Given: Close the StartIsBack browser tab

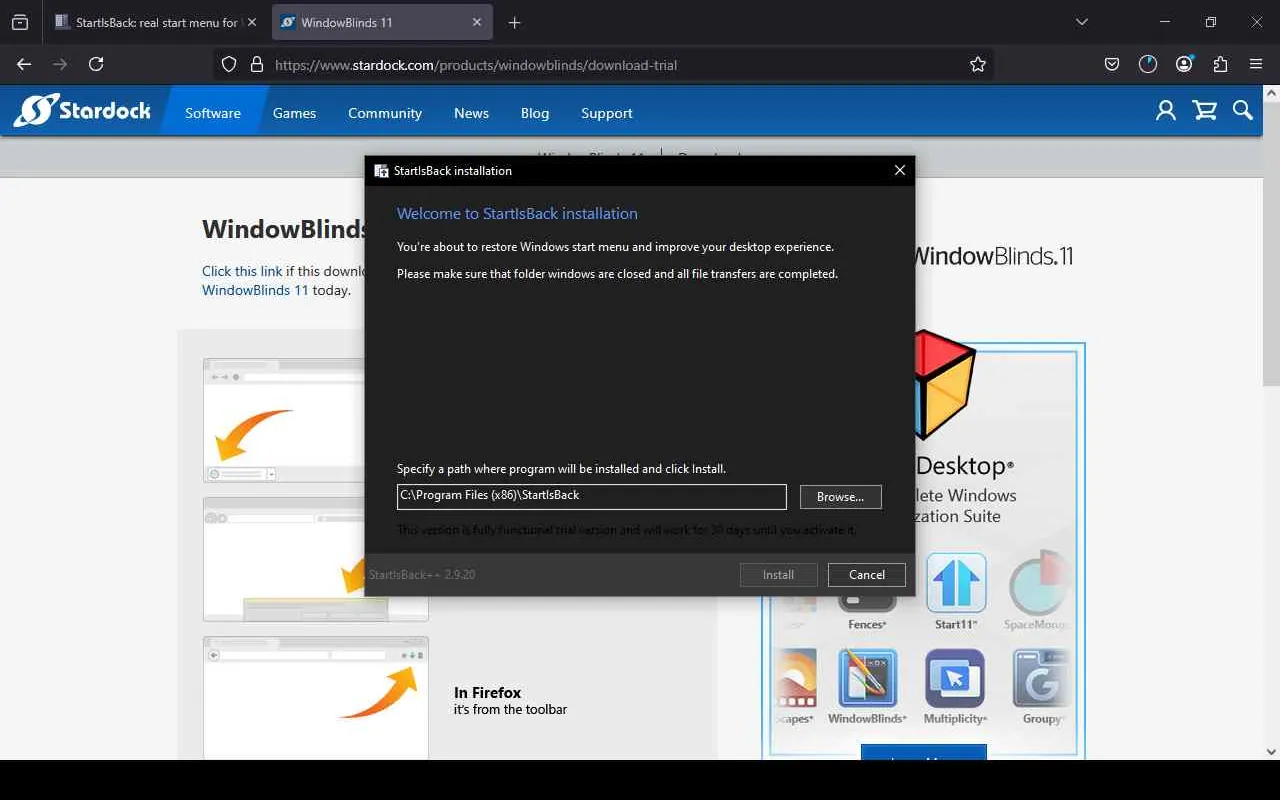Looking at the screenshot, I should (x=250, y=22).
